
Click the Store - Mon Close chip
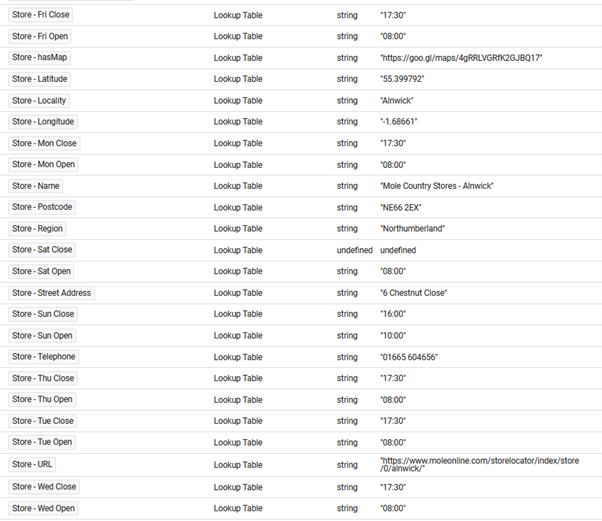click(43, 143)
